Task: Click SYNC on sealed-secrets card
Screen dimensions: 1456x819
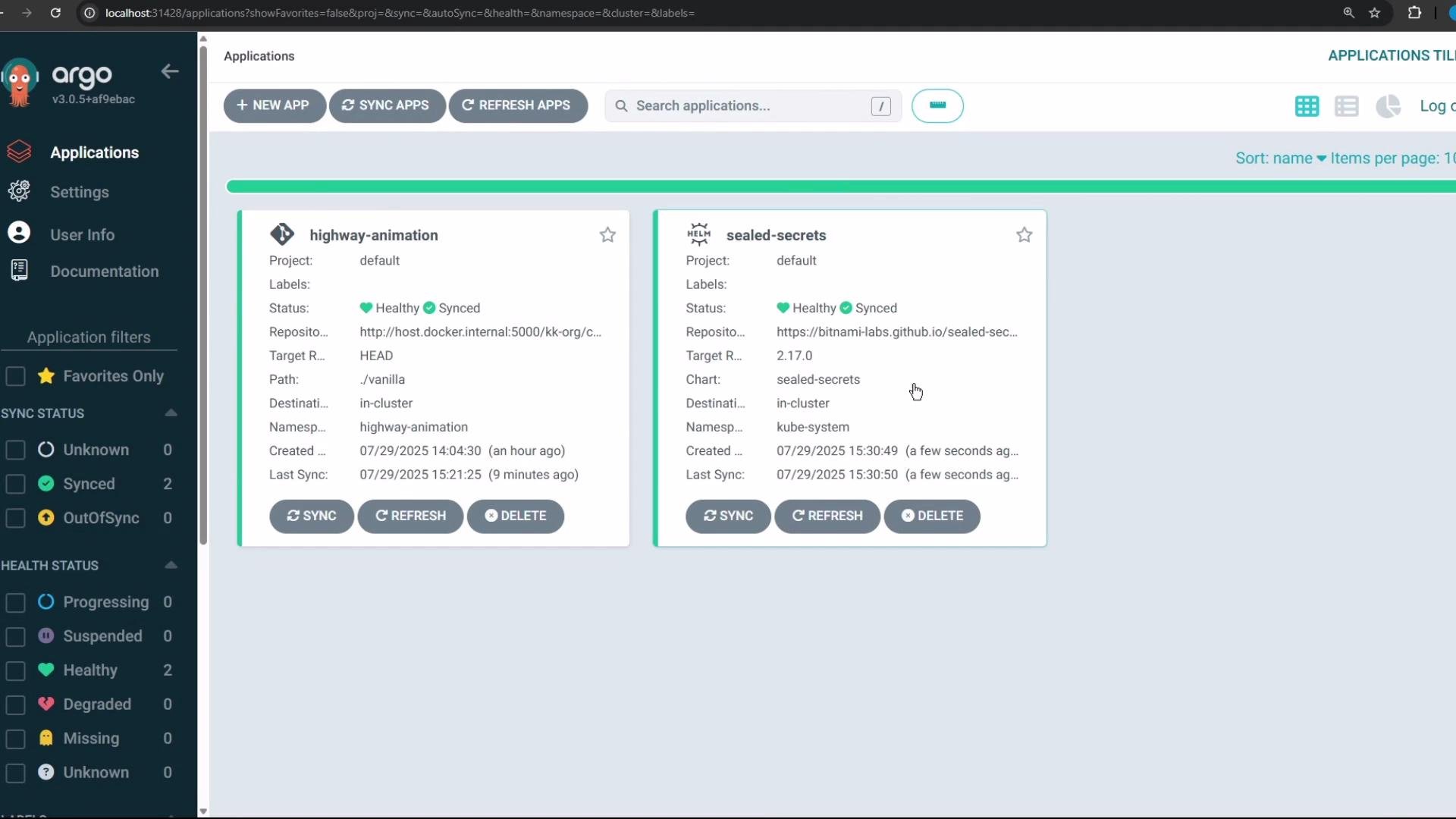Action: (728, 516)
